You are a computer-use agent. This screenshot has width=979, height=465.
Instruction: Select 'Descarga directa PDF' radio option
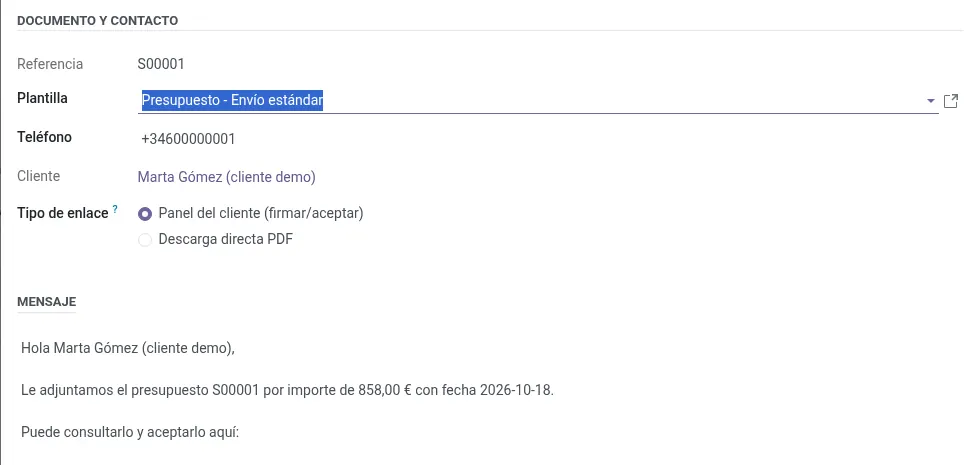[x=145, y=240]
